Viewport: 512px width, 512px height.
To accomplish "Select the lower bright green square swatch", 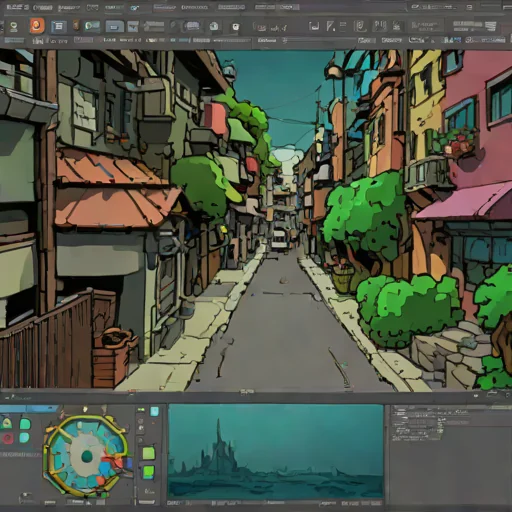I will 149,472.
